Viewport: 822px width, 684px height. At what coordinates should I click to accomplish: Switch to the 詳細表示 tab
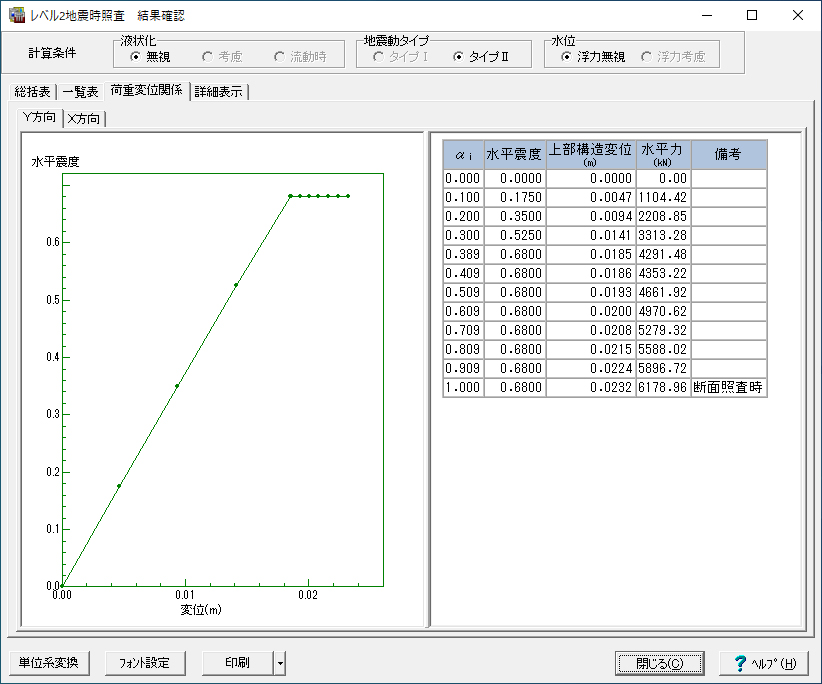pyautogui.click(x=219, y=92)
